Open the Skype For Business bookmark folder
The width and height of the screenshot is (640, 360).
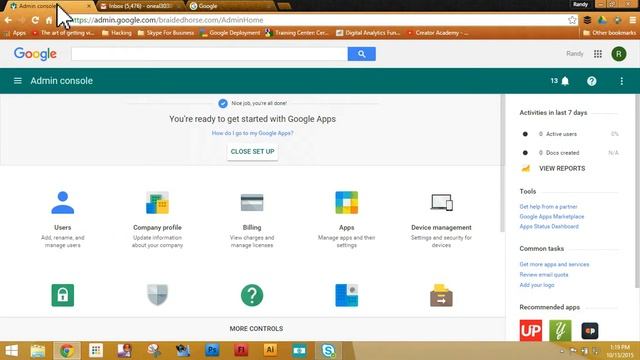pos(166,33)
